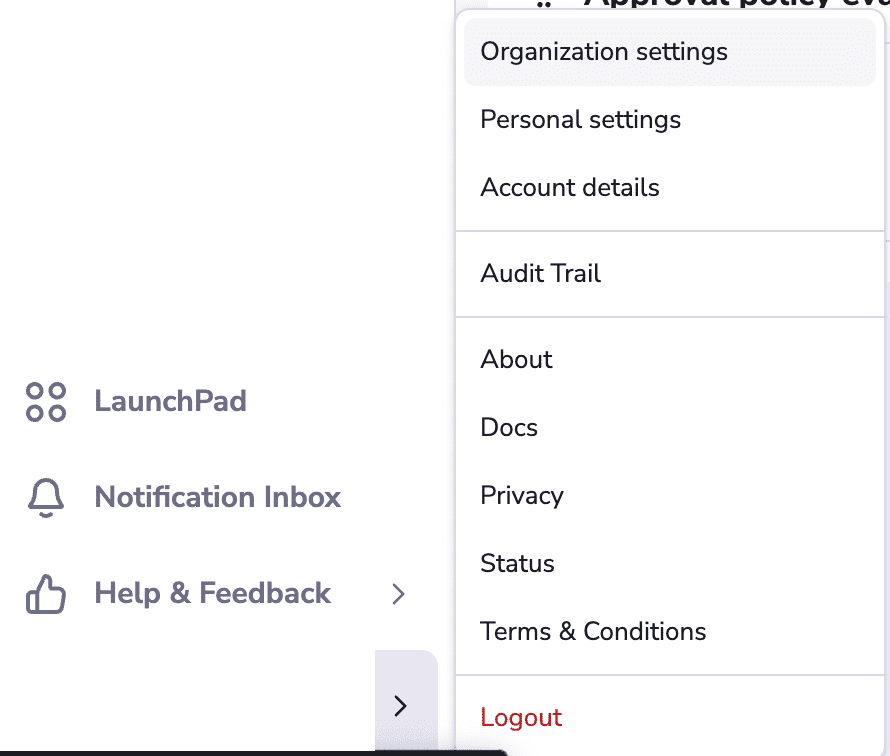This screenshot has height=756, width=890.
Task: Click the Help & Feedback thumbs-up icon
Action: (46, 594)
